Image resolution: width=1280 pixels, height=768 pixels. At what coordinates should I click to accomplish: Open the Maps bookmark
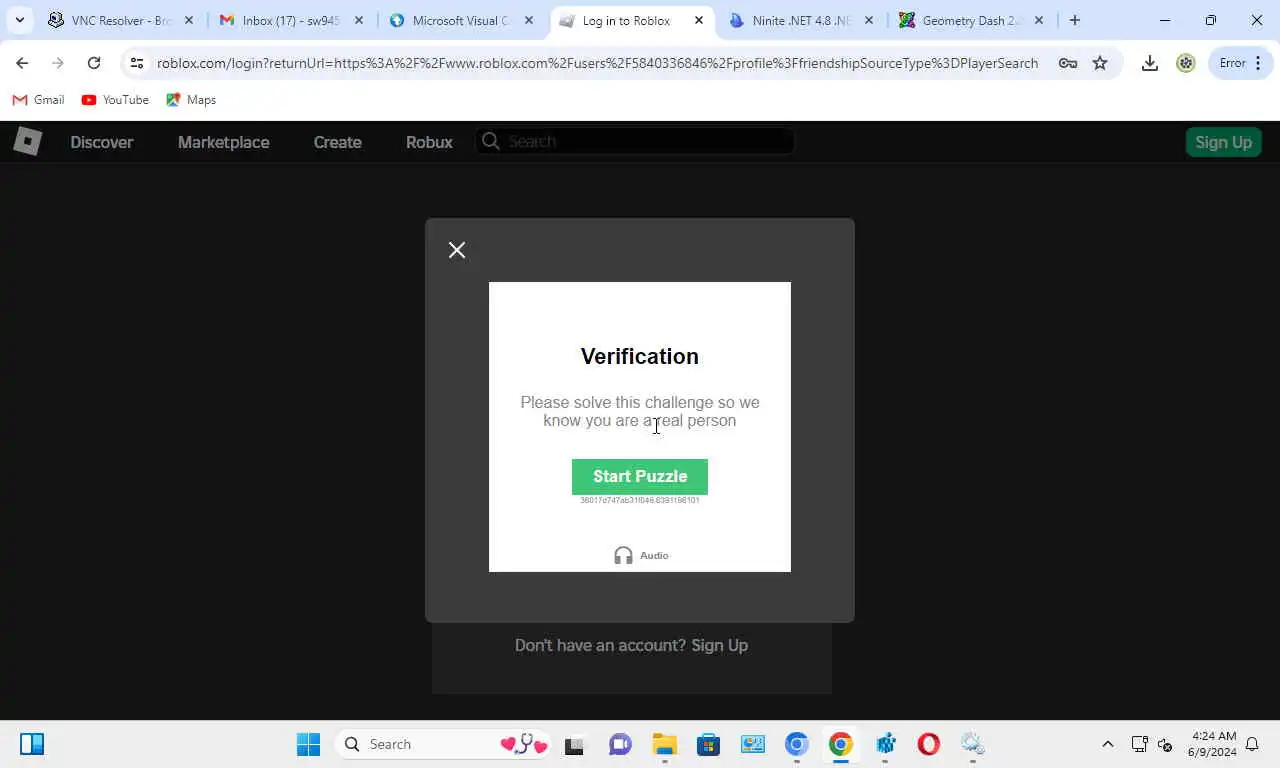point(191,100)
